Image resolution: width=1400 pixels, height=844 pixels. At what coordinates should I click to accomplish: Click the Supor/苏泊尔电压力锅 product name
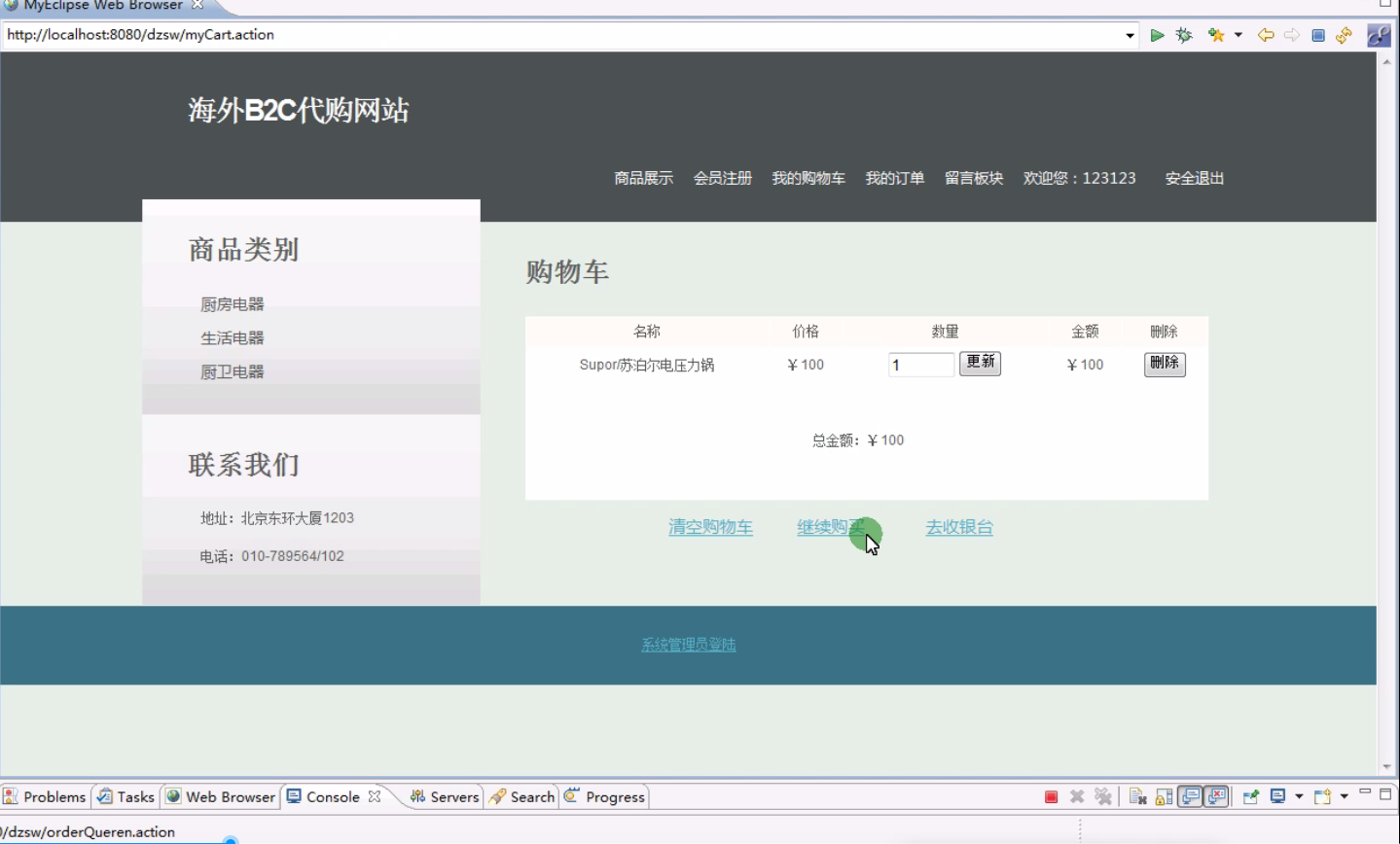(647, 365)
